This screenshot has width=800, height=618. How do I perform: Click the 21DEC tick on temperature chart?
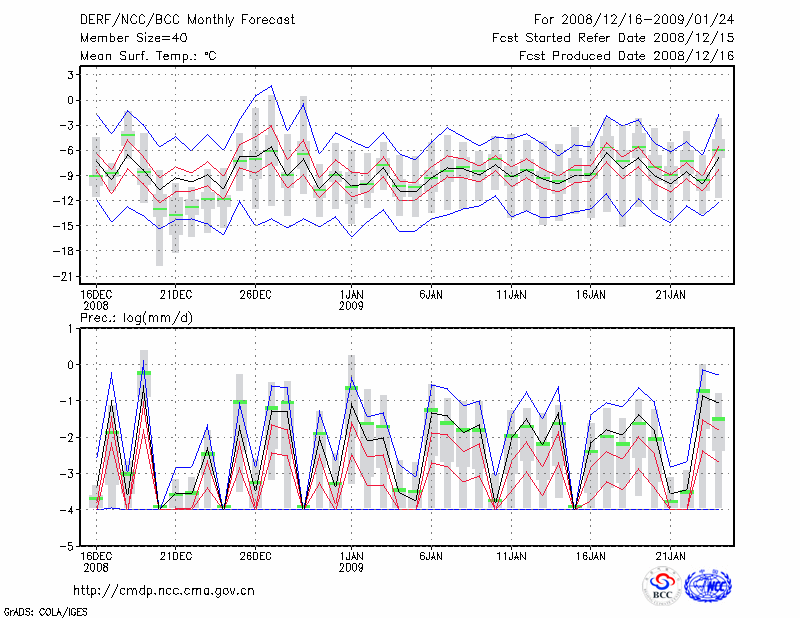tap(175, 294)
